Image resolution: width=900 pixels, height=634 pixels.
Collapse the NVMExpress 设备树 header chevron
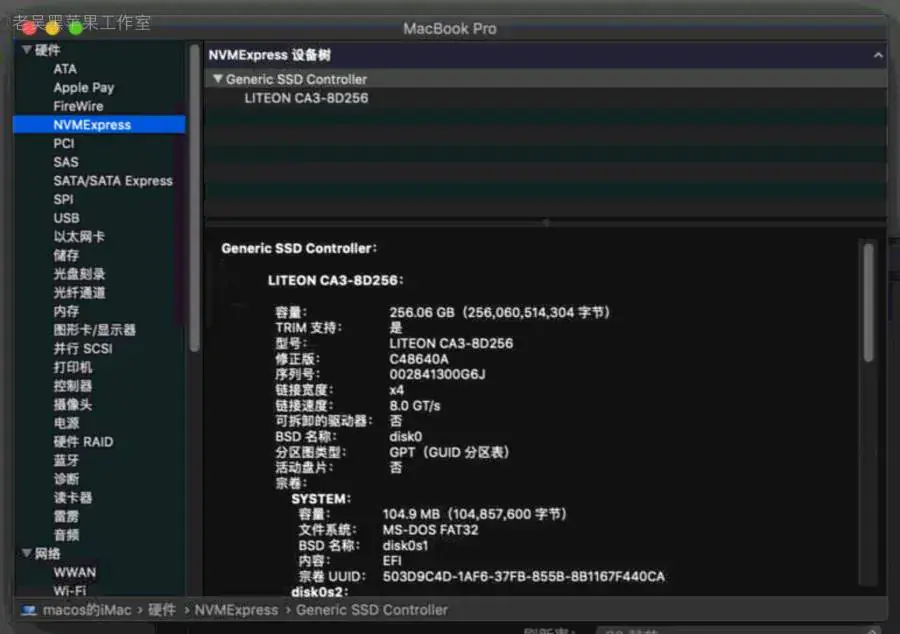click(x=878, y=55)
